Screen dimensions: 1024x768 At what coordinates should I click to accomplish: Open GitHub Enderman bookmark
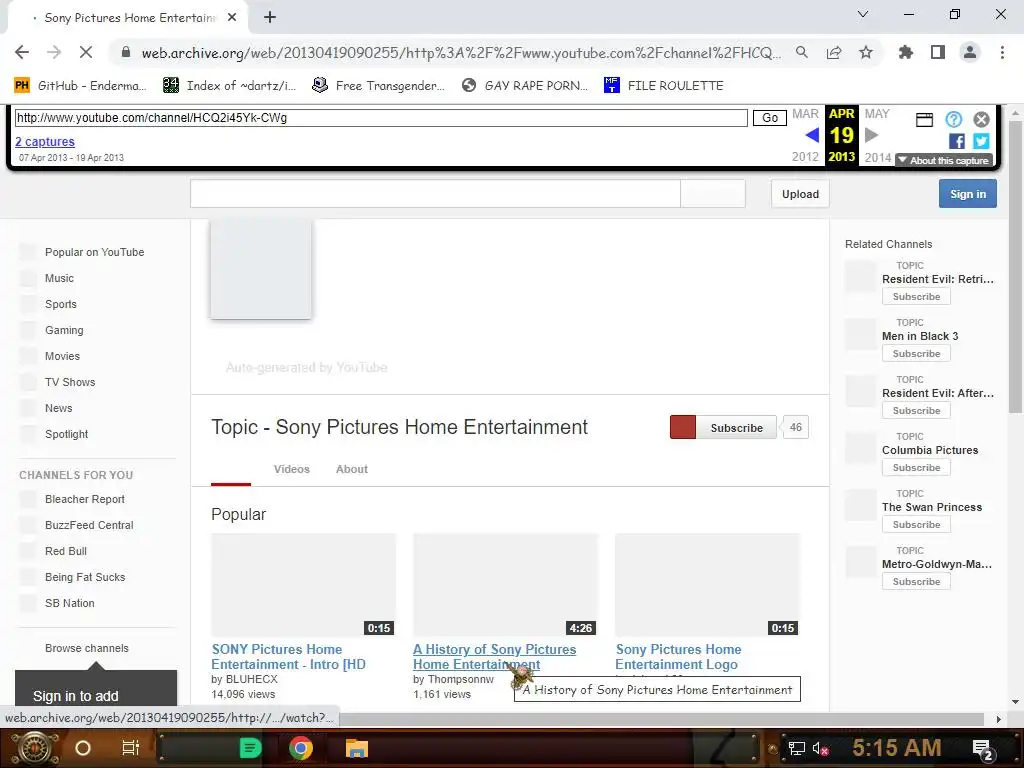pos(80,86)
